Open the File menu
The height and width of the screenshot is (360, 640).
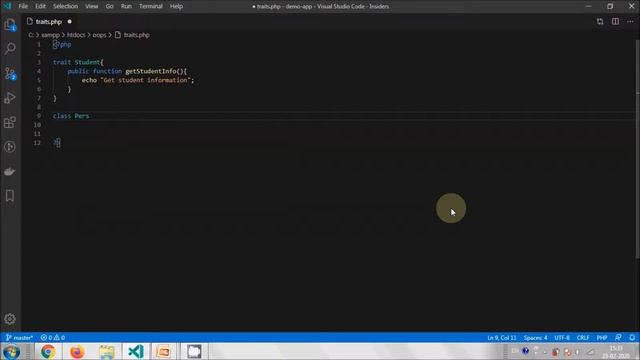click(x=23, y=6)
